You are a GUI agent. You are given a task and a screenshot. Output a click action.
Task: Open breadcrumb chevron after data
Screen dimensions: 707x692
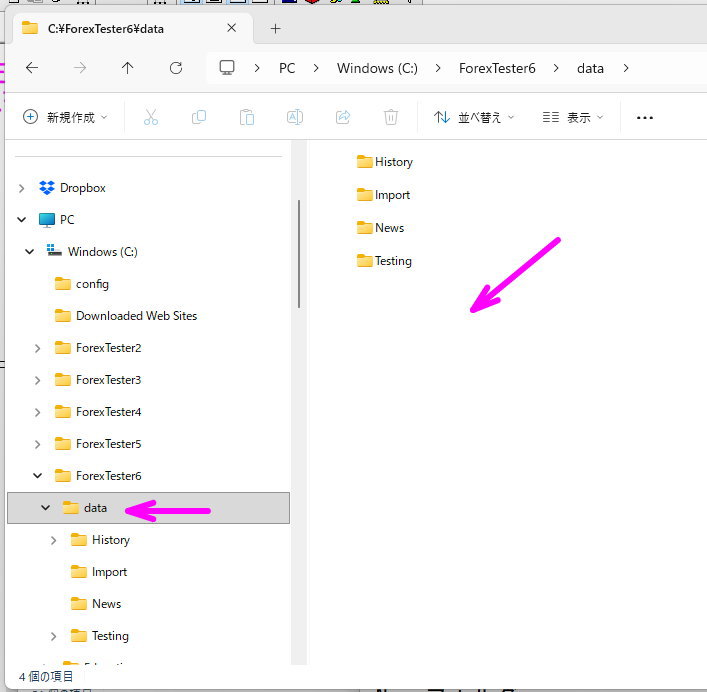coord(626,68)
